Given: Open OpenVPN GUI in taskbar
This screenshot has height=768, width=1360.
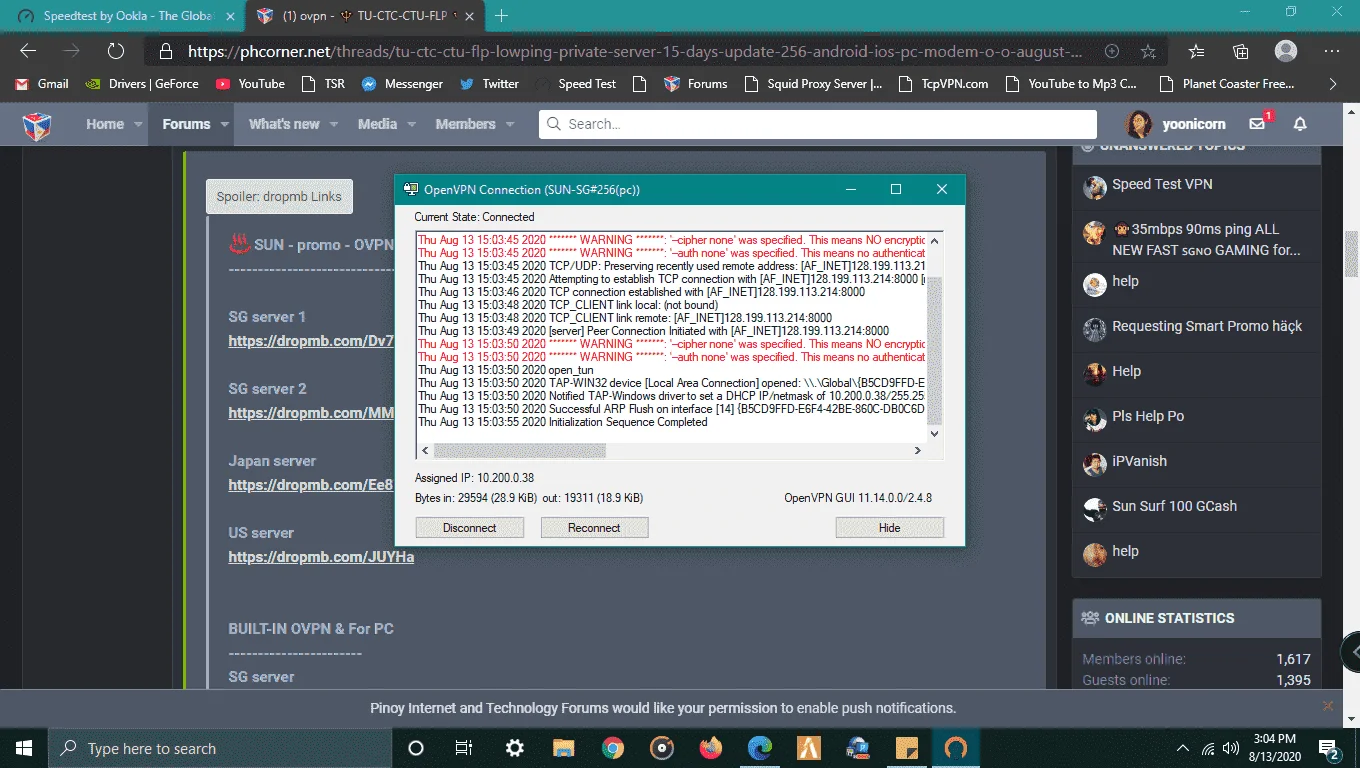Looking at the screenshot, I should pyautogui.click(x=956, y=748).
